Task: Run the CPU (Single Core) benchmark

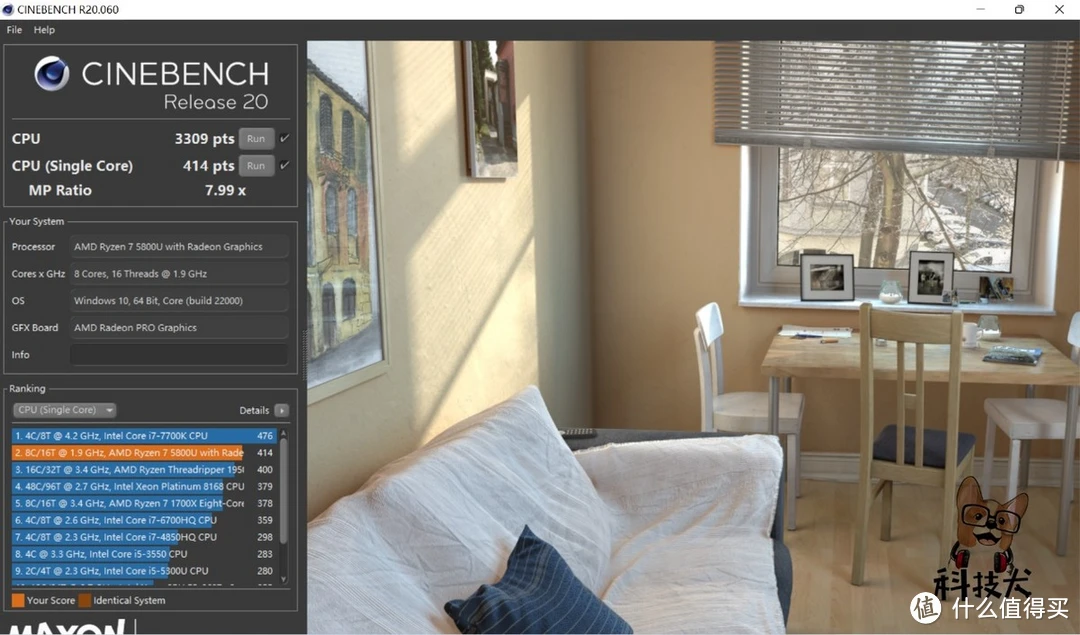Action: 256,165
